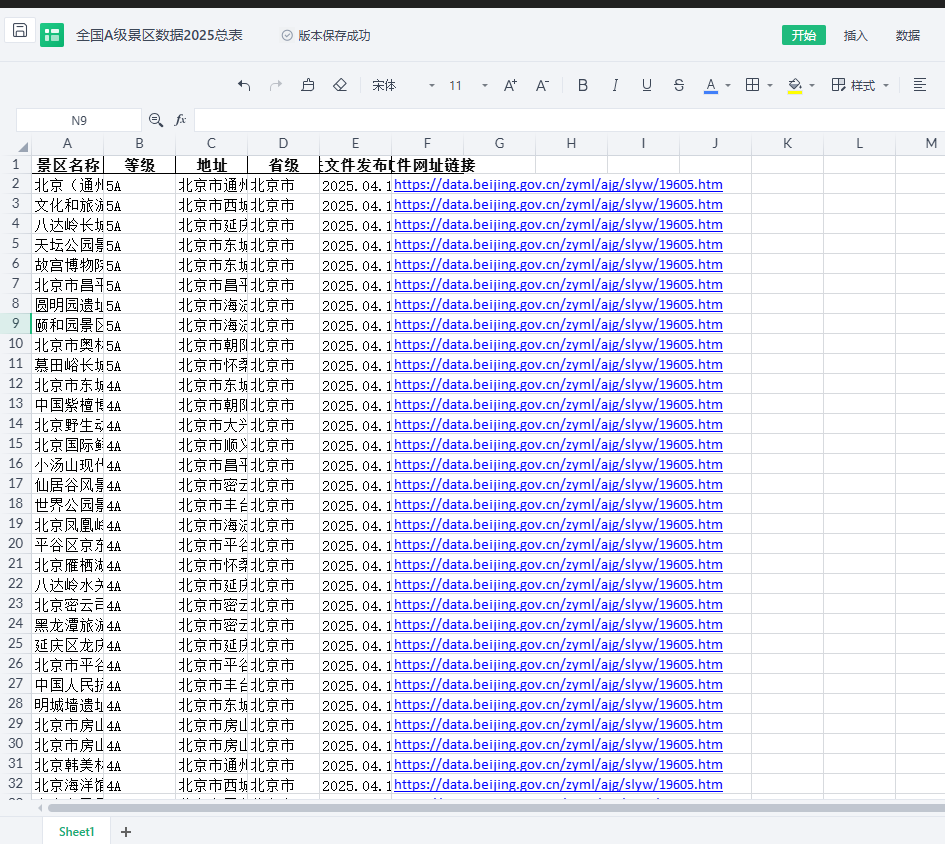Image resolution: width=945 pixels, height=844 pixels.
Task: Open the 样式 styles dropdown
Action: point(861,86)
